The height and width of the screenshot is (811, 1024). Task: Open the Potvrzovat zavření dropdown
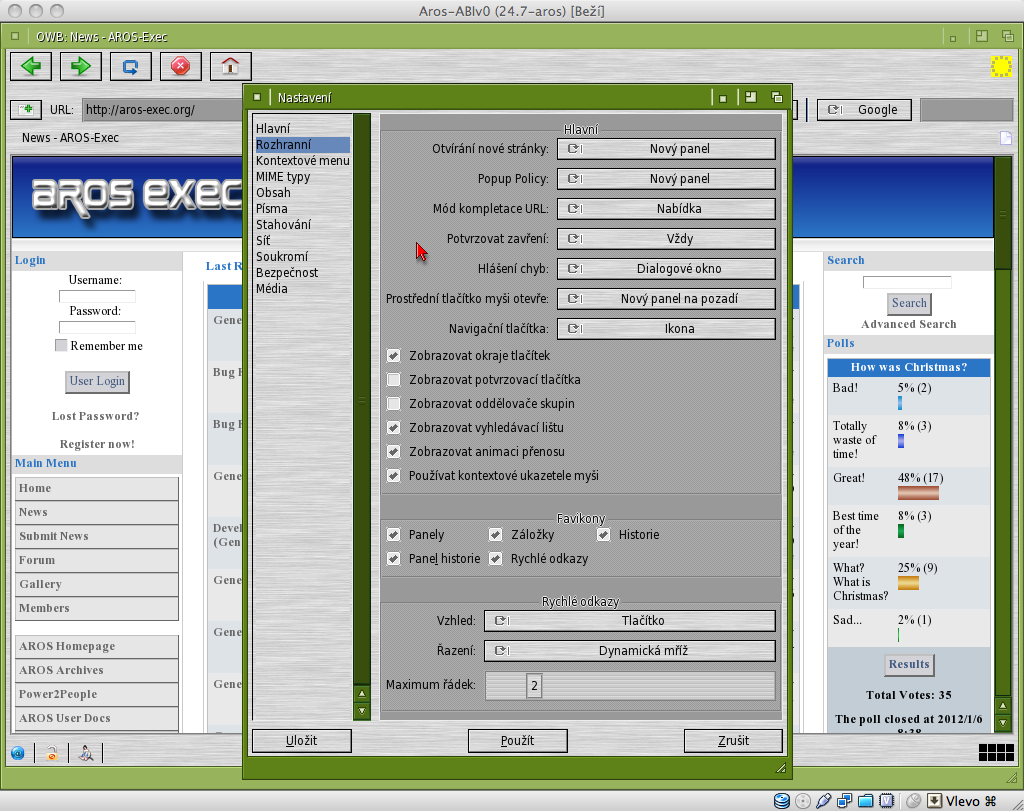[x=666, y=239]
